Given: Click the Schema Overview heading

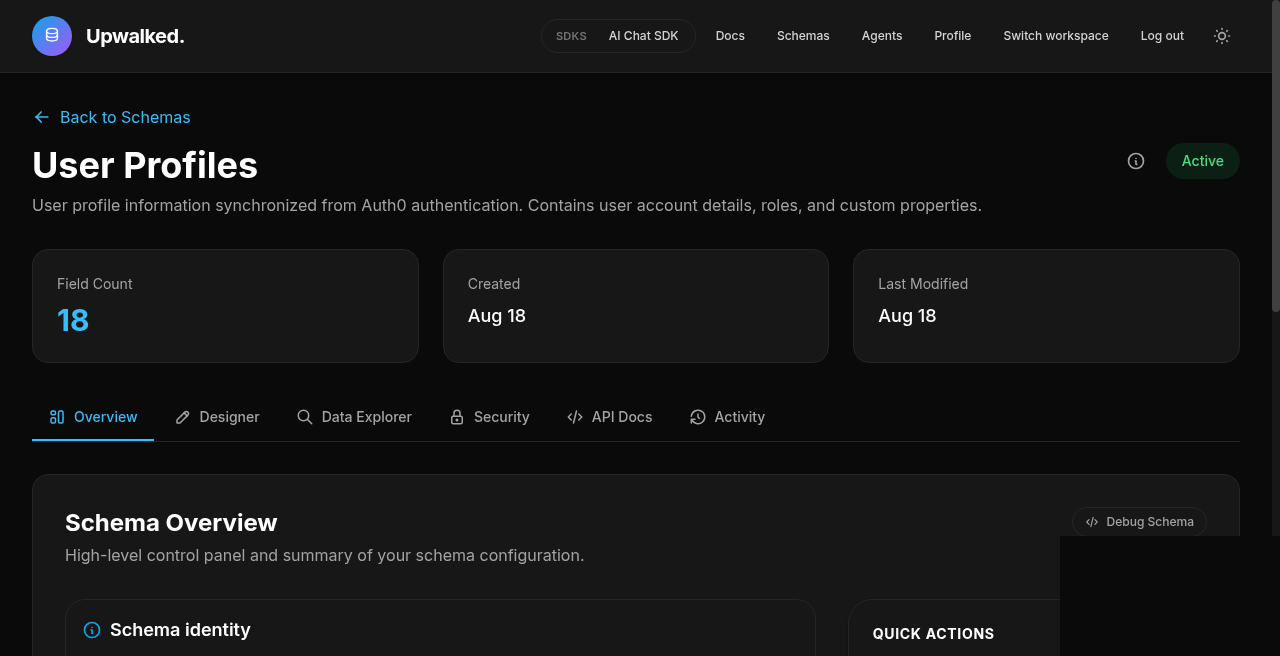Looking at the screenshot, I should 171,523.
